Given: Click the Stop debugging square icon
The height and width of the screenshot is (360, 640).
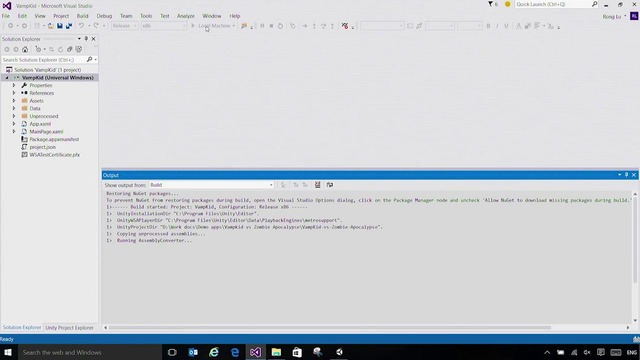Looking at the screenshot, I should click(271, 26).
